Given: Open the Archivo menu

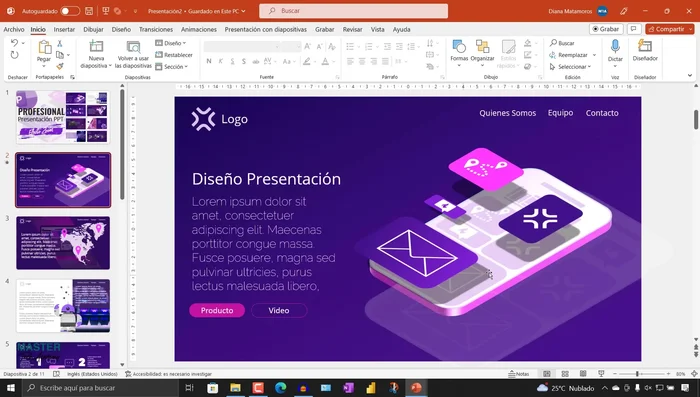Looking at the screenshot, I should tap(14, 29).
